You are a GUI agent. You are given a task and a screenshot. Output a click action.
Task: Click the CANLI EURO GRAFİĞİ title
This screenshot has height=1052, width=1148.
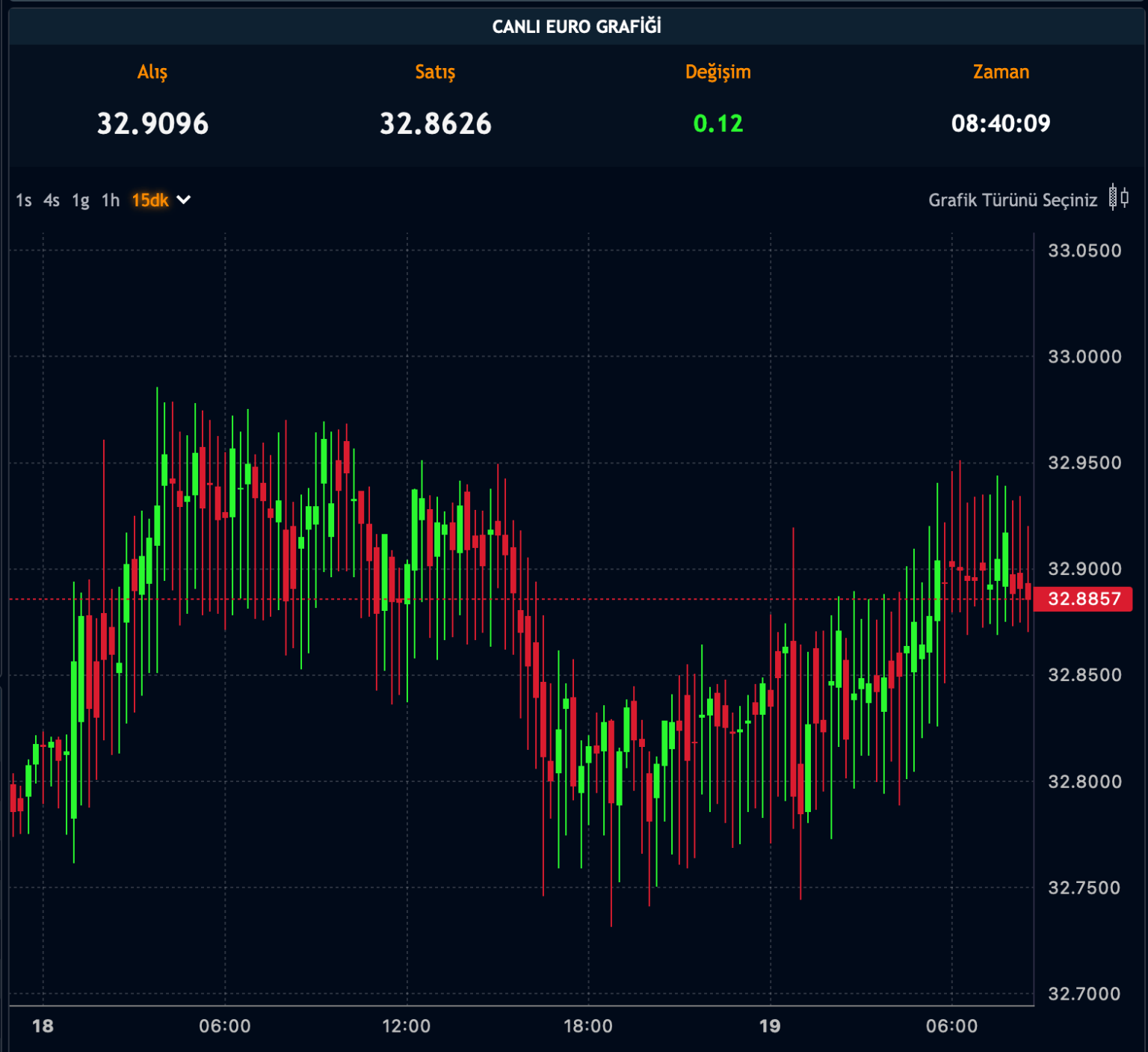point(576,26)
